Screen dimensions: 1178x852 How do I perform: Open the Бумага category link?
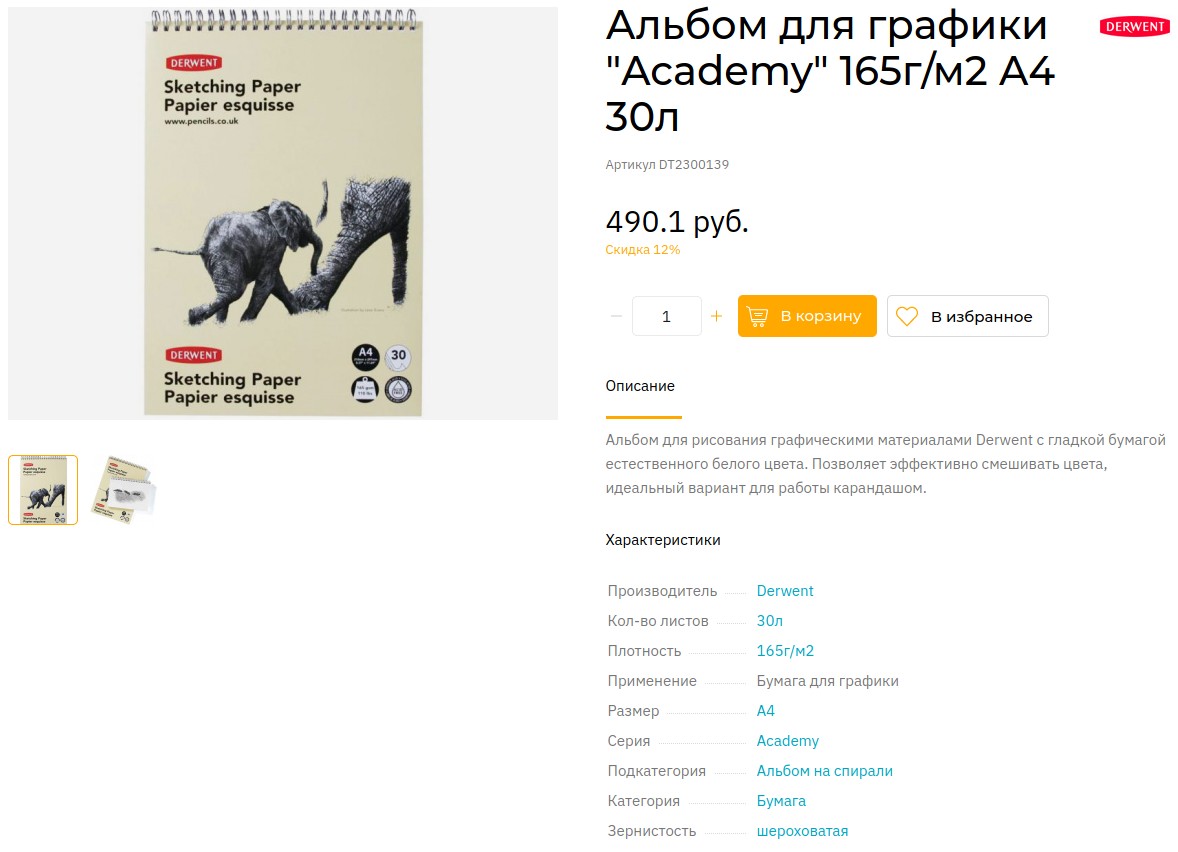coord(781,802)
